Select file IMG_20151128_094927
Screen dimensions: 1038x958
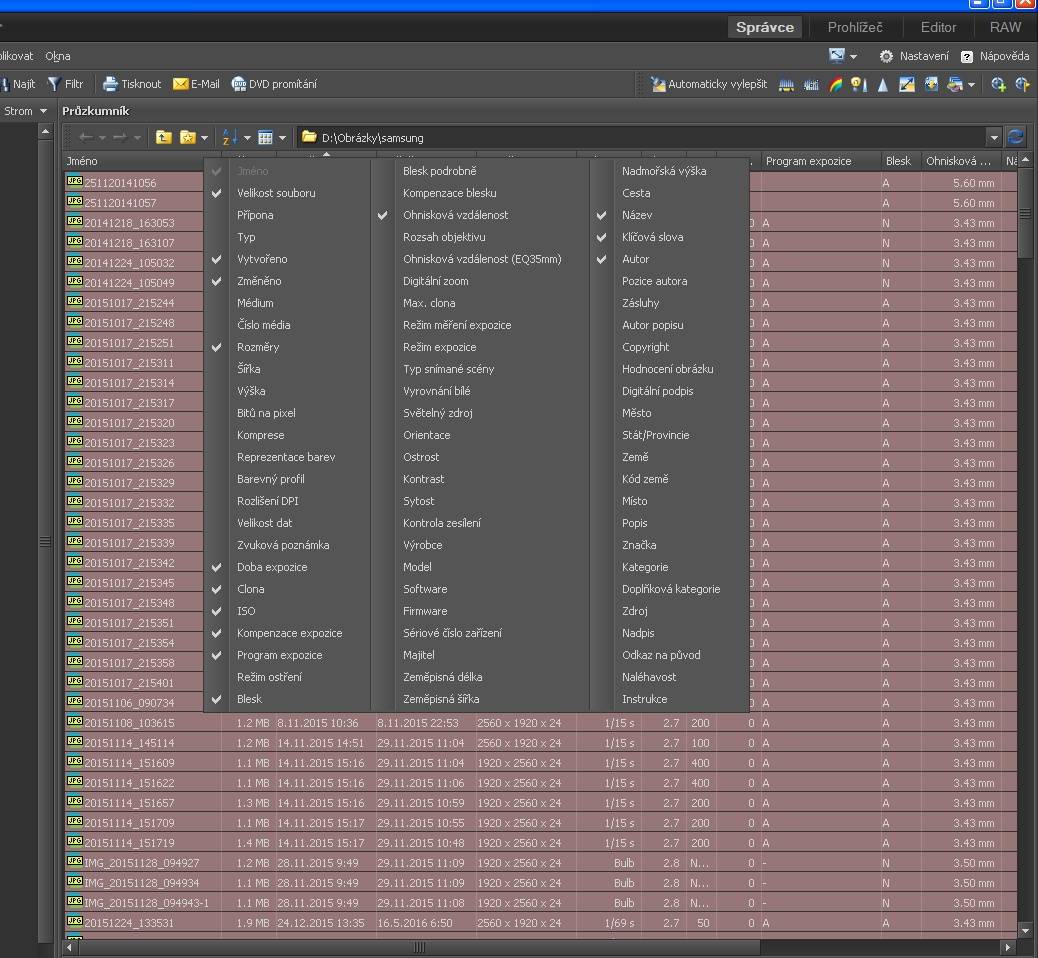pos(141,863)
